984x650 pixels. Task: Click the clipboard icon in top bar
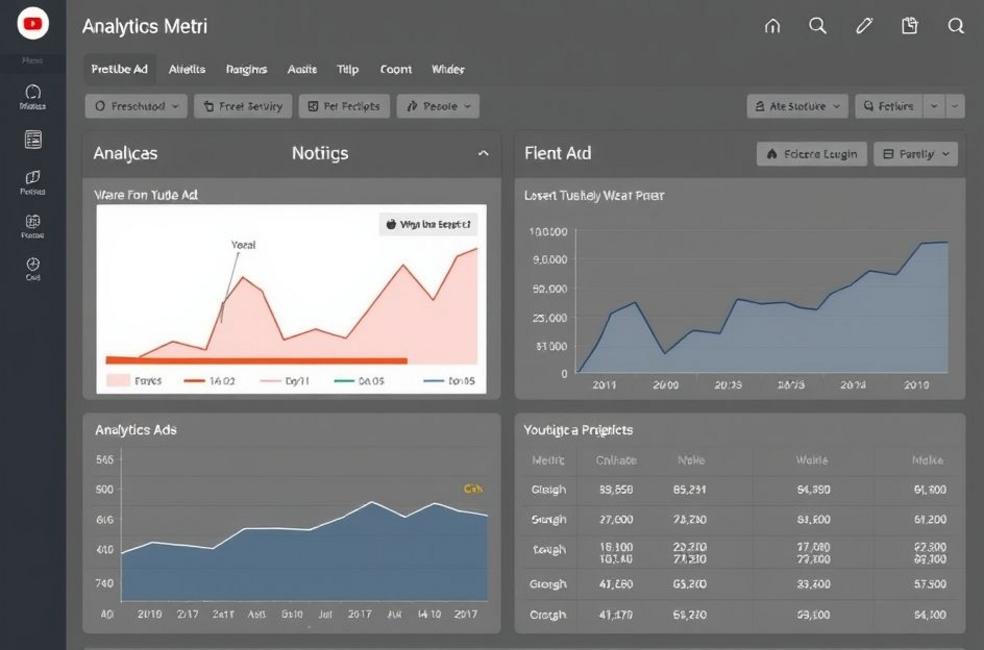(910, 27)
